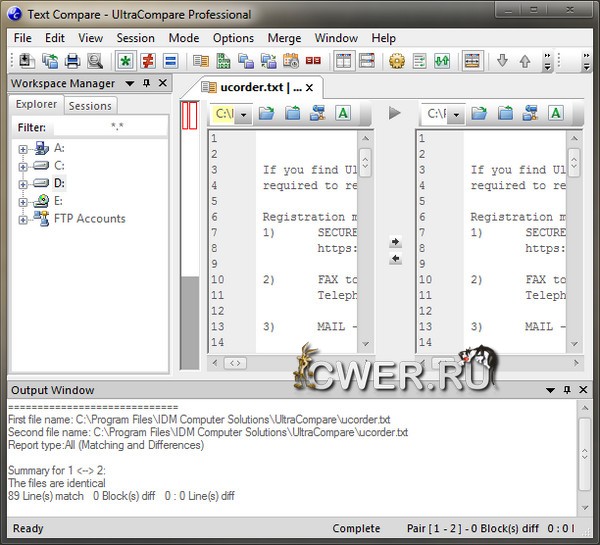
Task: Open the left pane file path dropdown
Action: 245,115
